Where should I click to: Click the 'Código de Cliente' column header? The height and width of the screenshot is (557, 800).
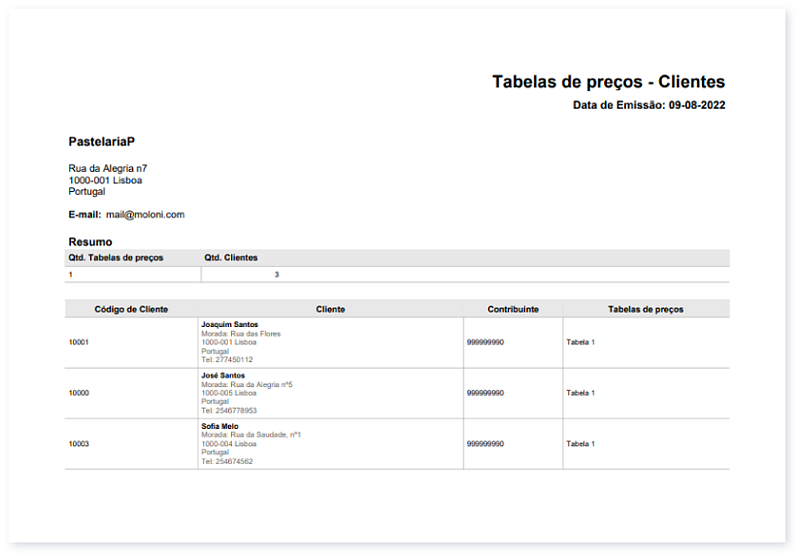coord(131,309)
